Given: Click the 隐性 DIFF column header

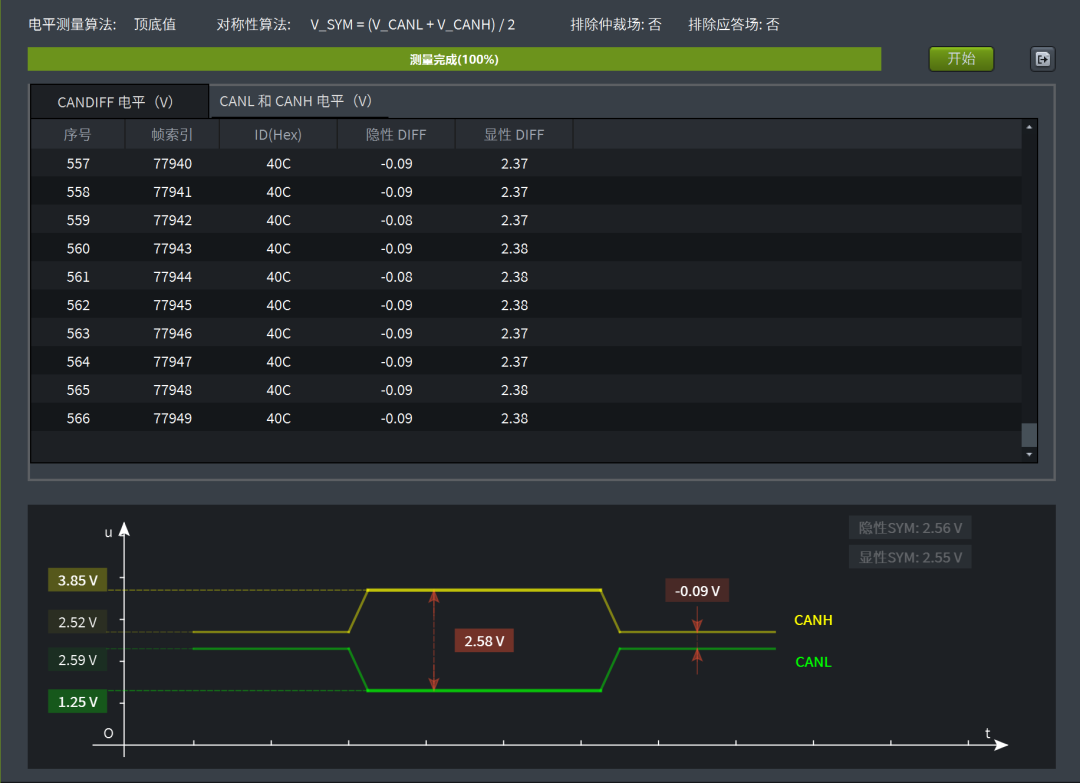Looking at the screenshot, I should pos(396,134).
